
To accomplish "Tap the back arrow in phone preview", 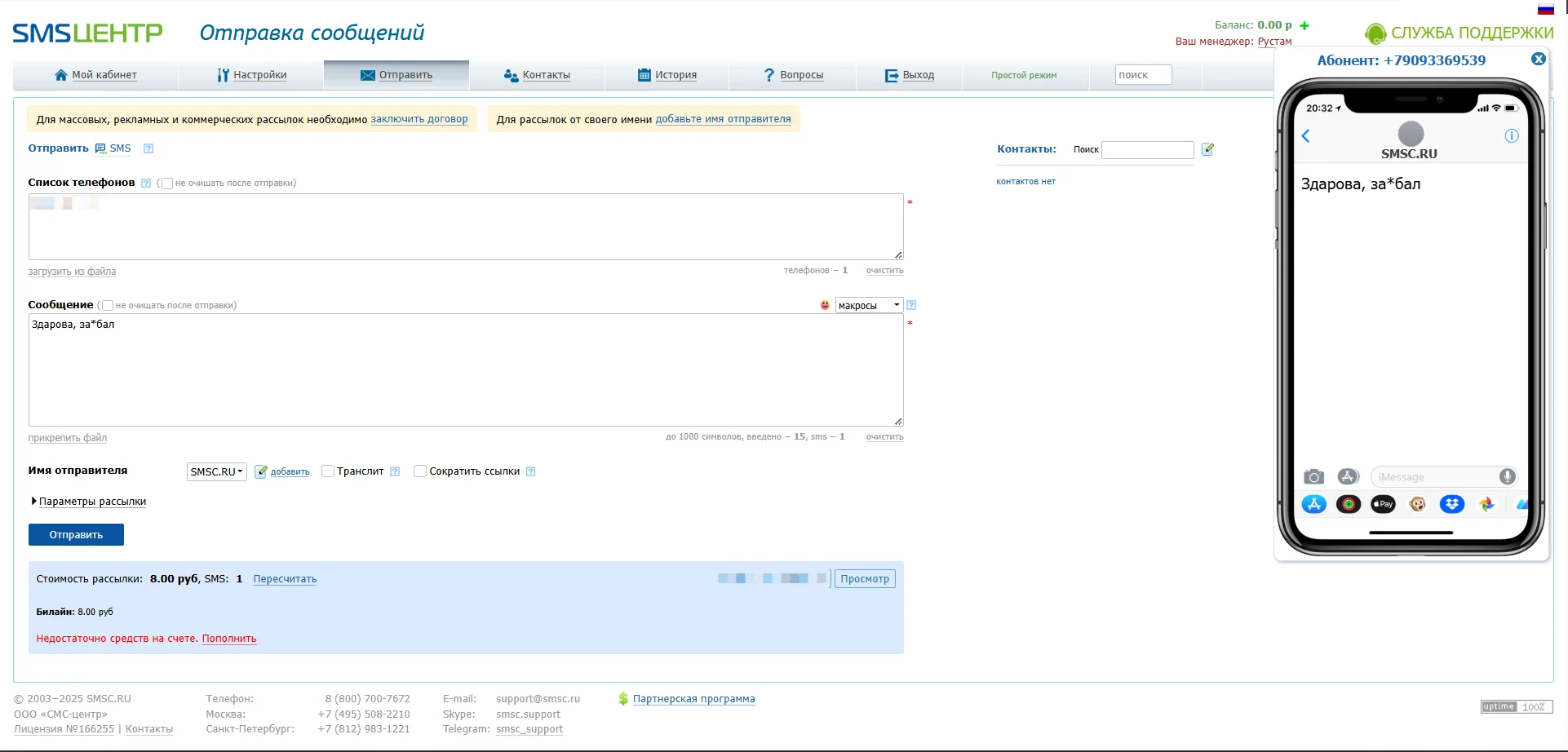I will 1305,136.
